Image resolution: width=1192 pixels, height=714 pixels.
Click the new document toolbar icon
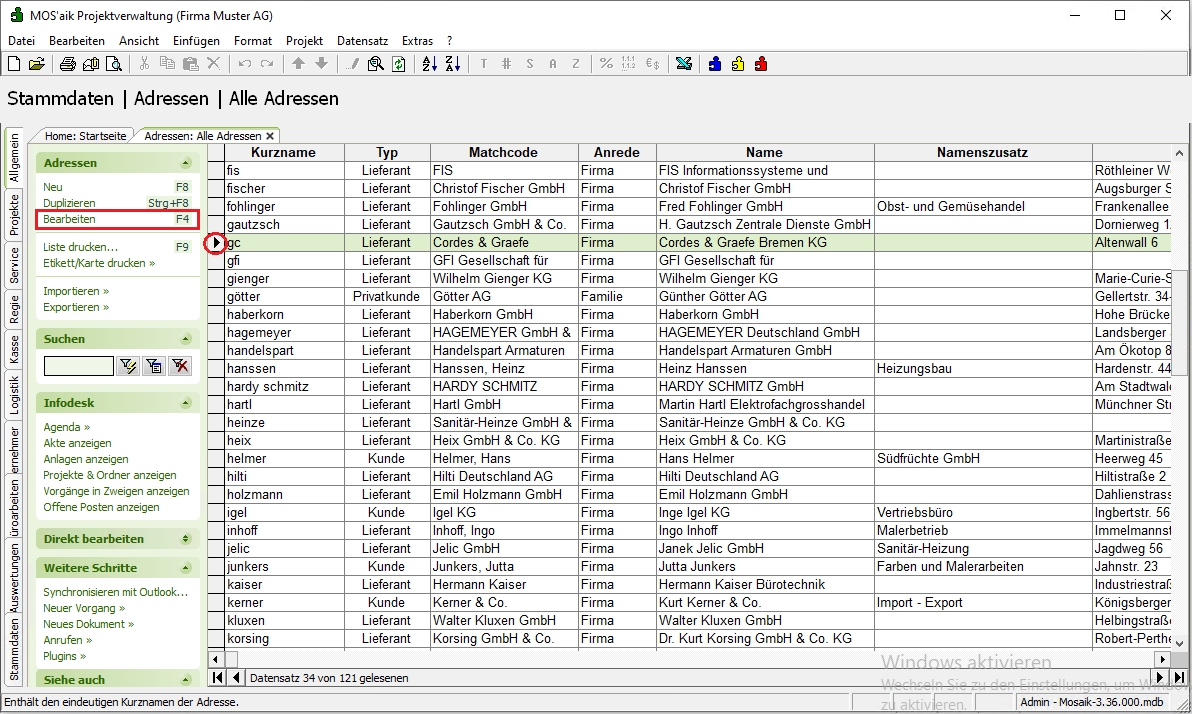click(x=14, y=64)
